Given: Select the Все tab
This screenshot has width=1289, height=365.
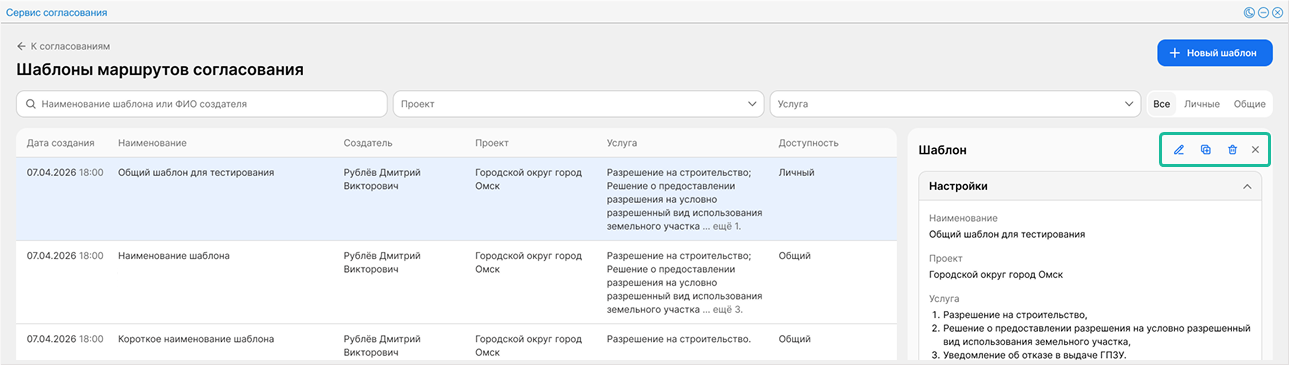Looking at the screenshot, I should point(1161,104).
